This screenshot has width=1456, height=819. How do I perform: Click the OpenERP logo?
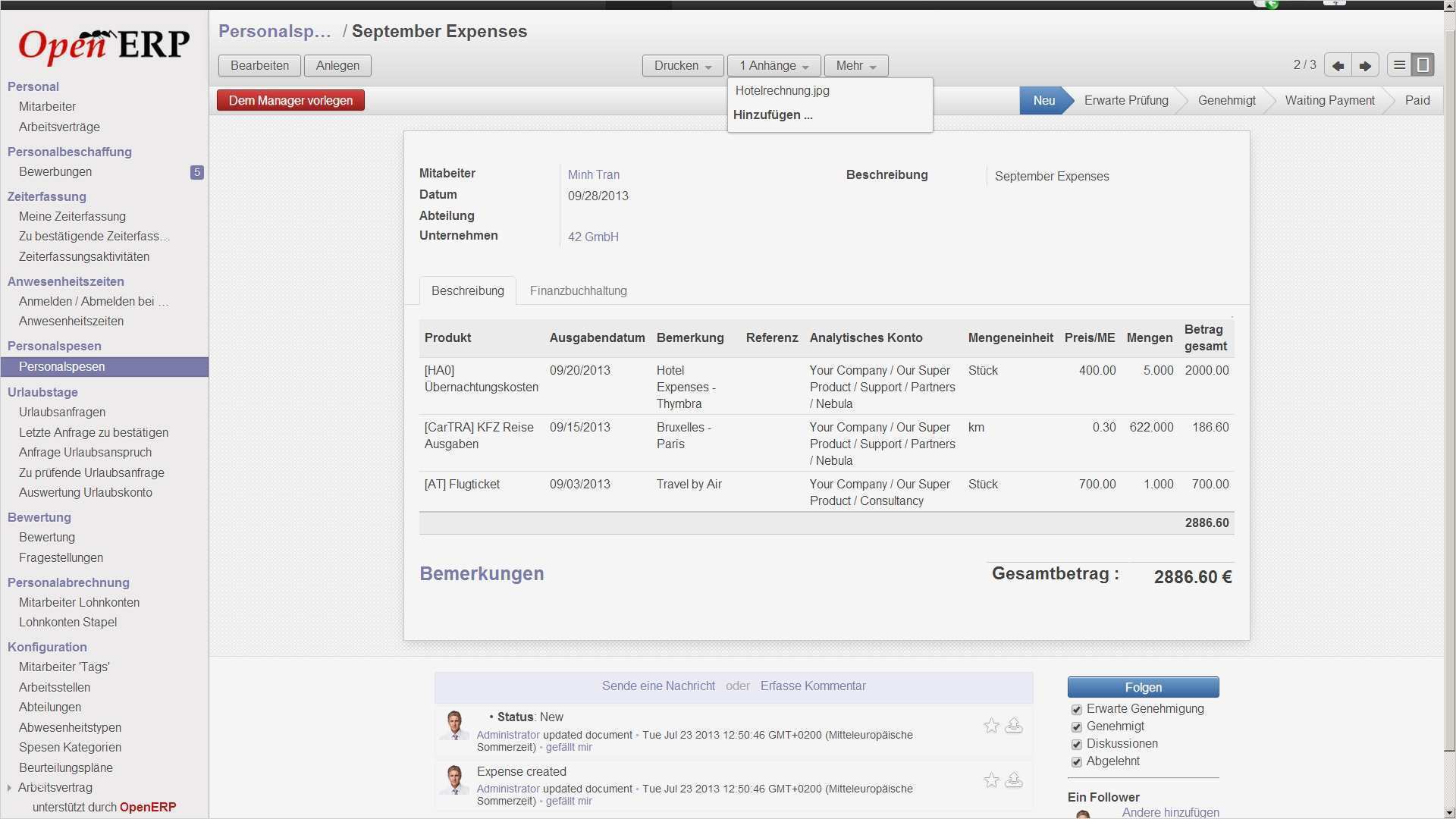click(104, 44)
